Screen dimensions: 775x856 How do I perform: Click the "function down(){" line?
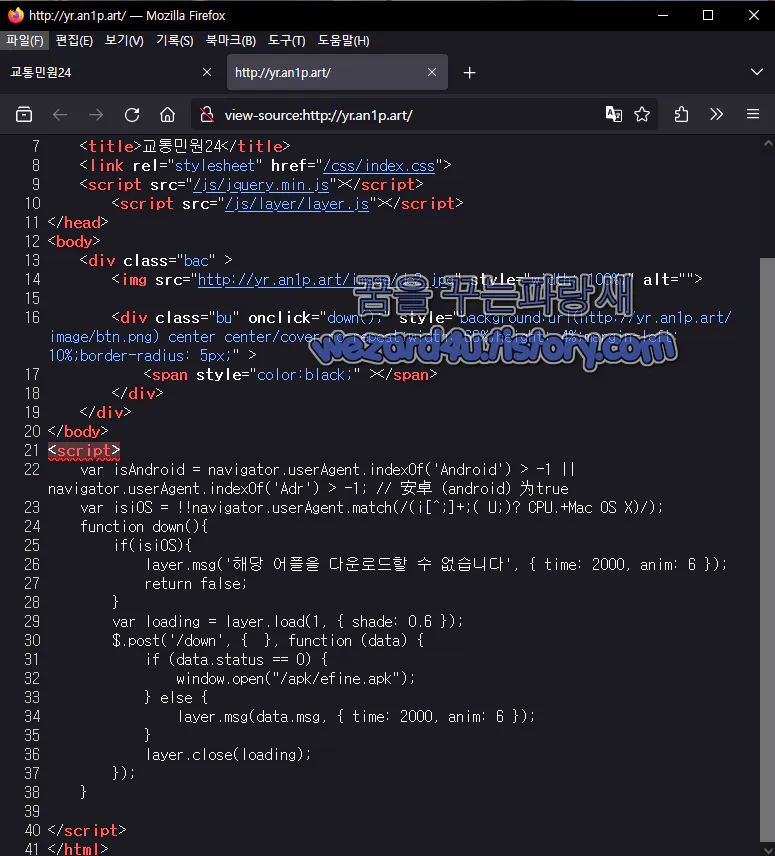(x=144, y=527)
